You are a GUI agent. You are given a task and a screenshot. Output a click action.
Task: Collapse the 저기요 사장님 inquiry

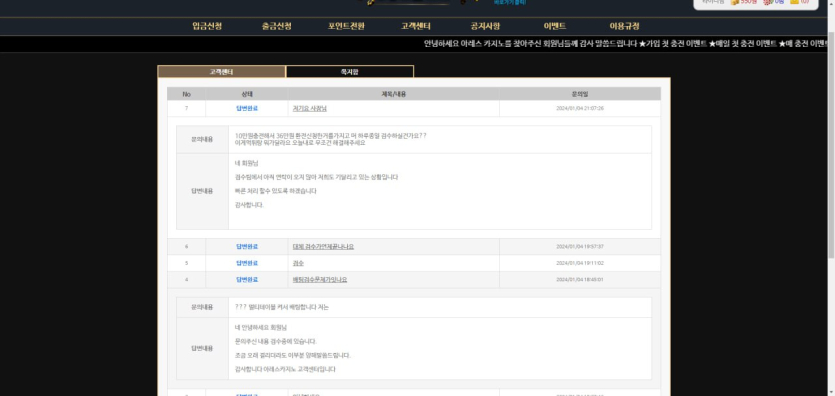(x=309, y=108)
